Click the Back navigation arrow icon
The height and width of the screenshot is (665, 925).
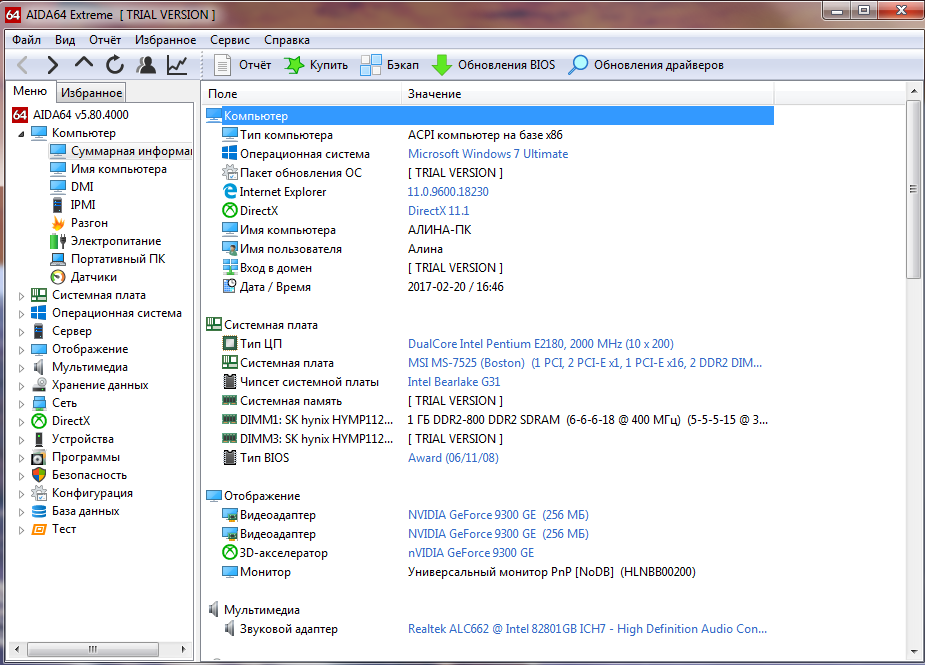tap(23, 65)
